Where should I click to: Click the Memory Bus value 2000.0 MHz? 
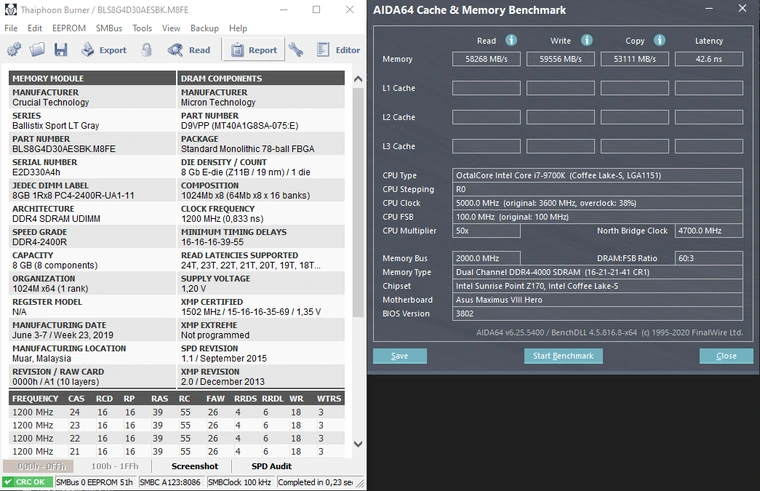click(486, 258)
